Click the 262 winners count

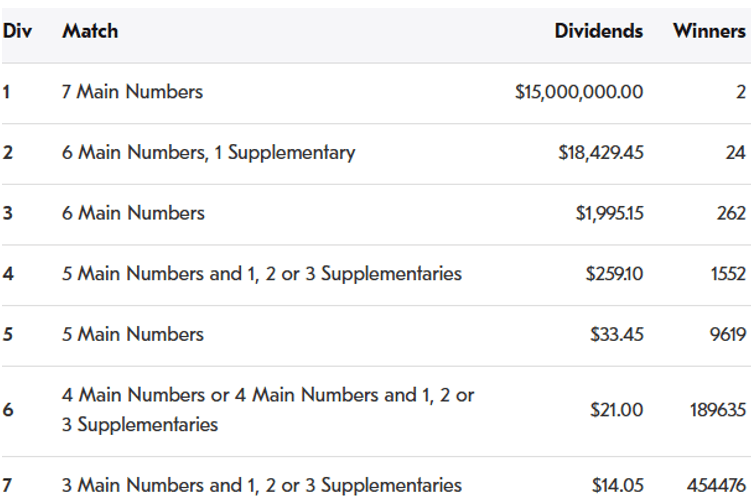731,213
